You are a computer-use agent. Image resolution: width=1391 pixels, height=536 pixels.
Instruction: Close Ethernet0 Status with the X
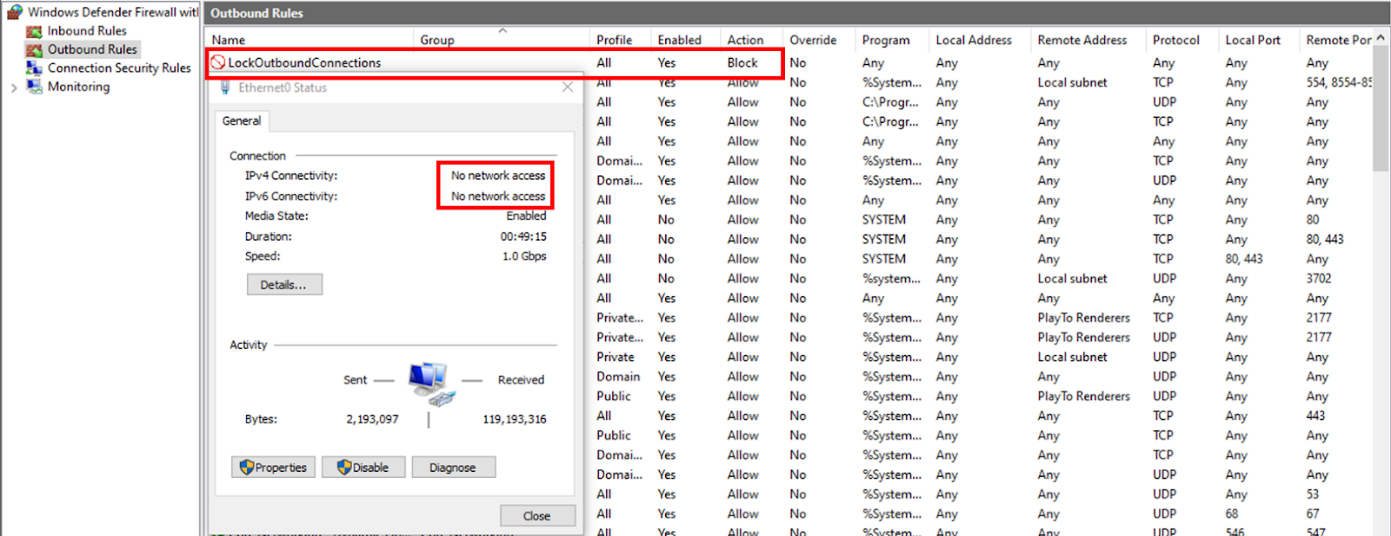567,88
